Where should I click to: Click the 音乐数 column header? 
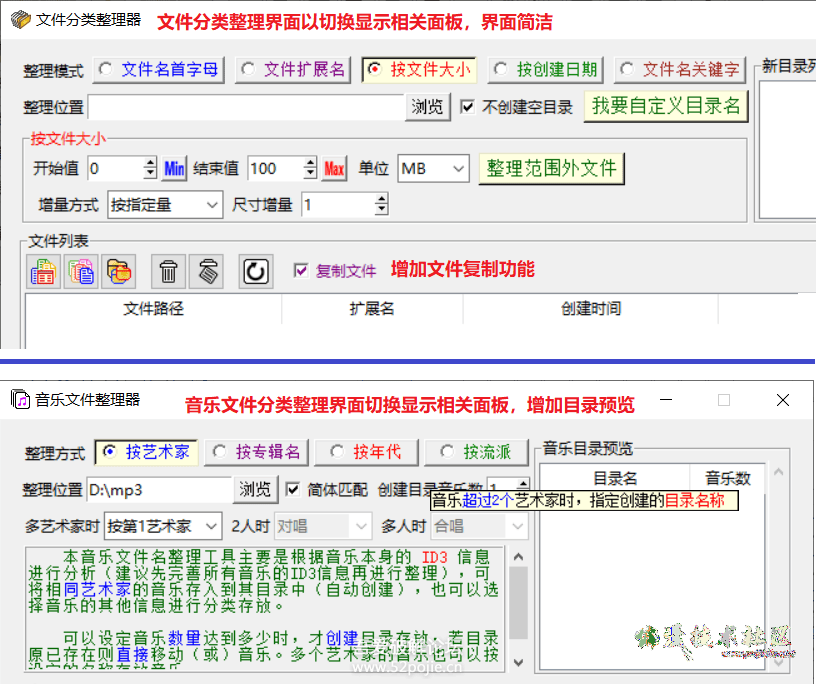(x=728, y=478)
